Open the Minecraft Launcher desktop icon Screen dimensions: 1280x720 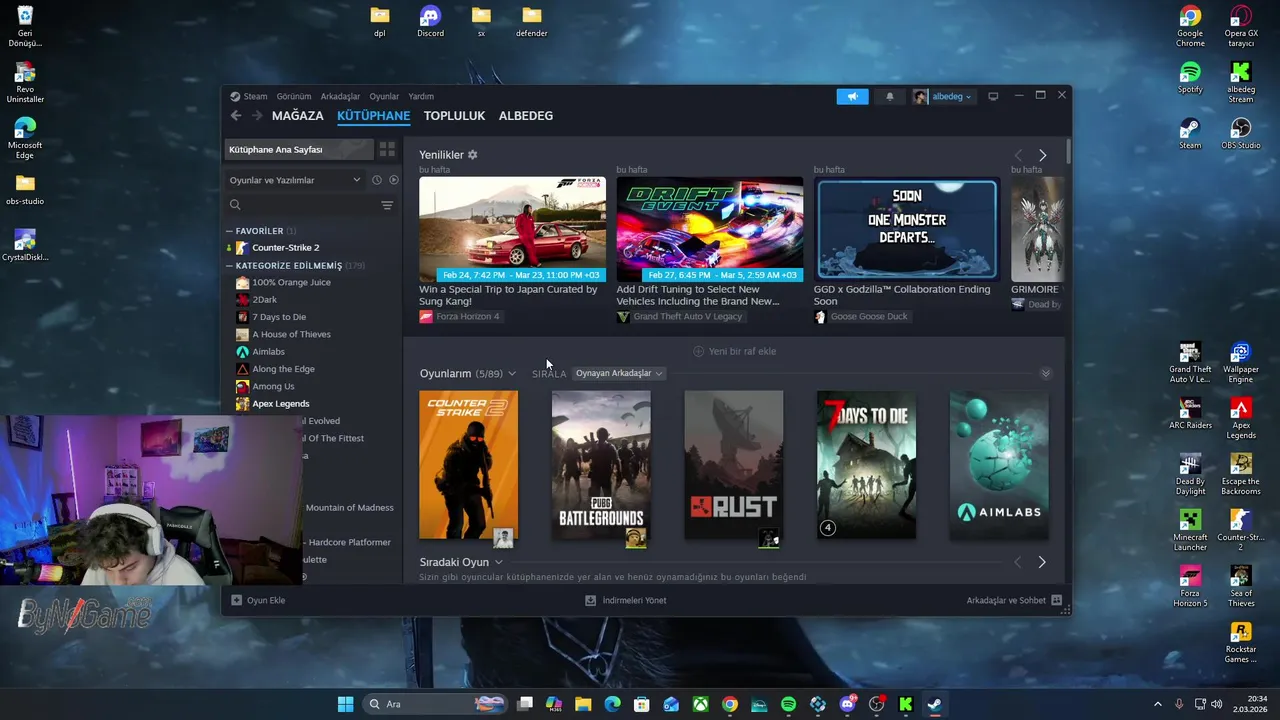[x=1190, y=530]
